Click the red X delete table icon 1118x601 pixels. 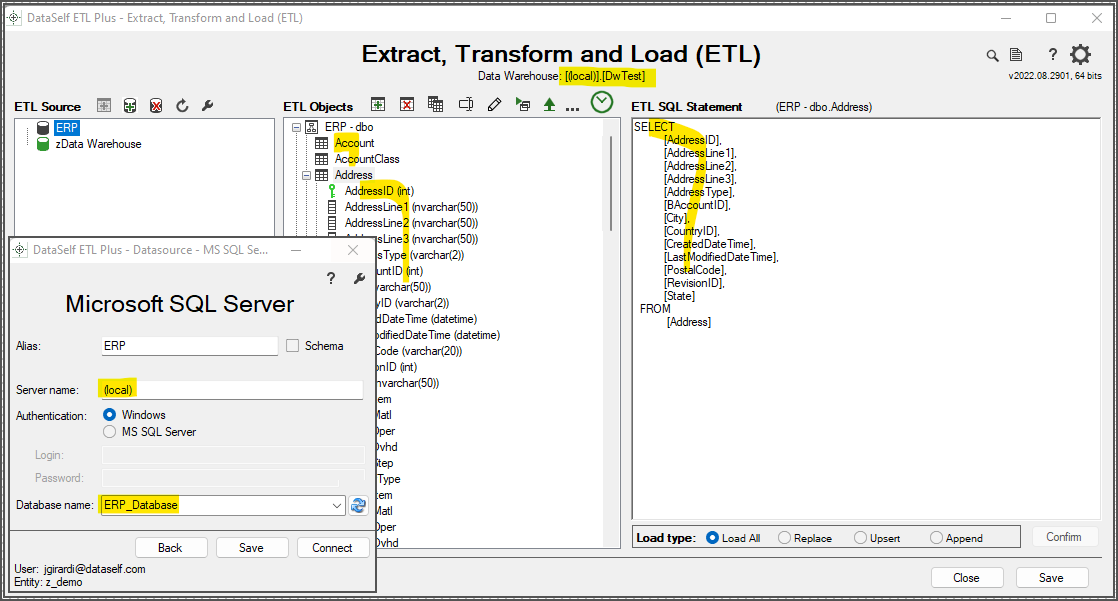coord(407,105)
